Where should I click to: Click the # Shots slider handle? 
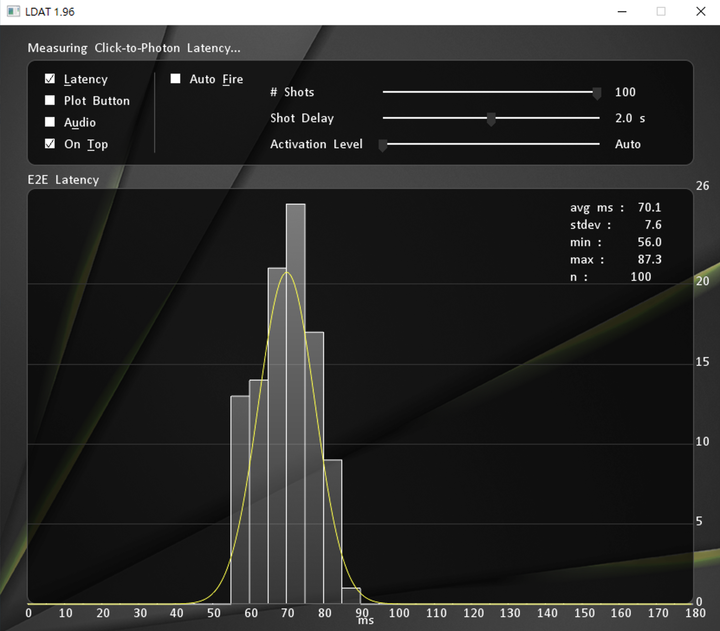coord(596,93)
